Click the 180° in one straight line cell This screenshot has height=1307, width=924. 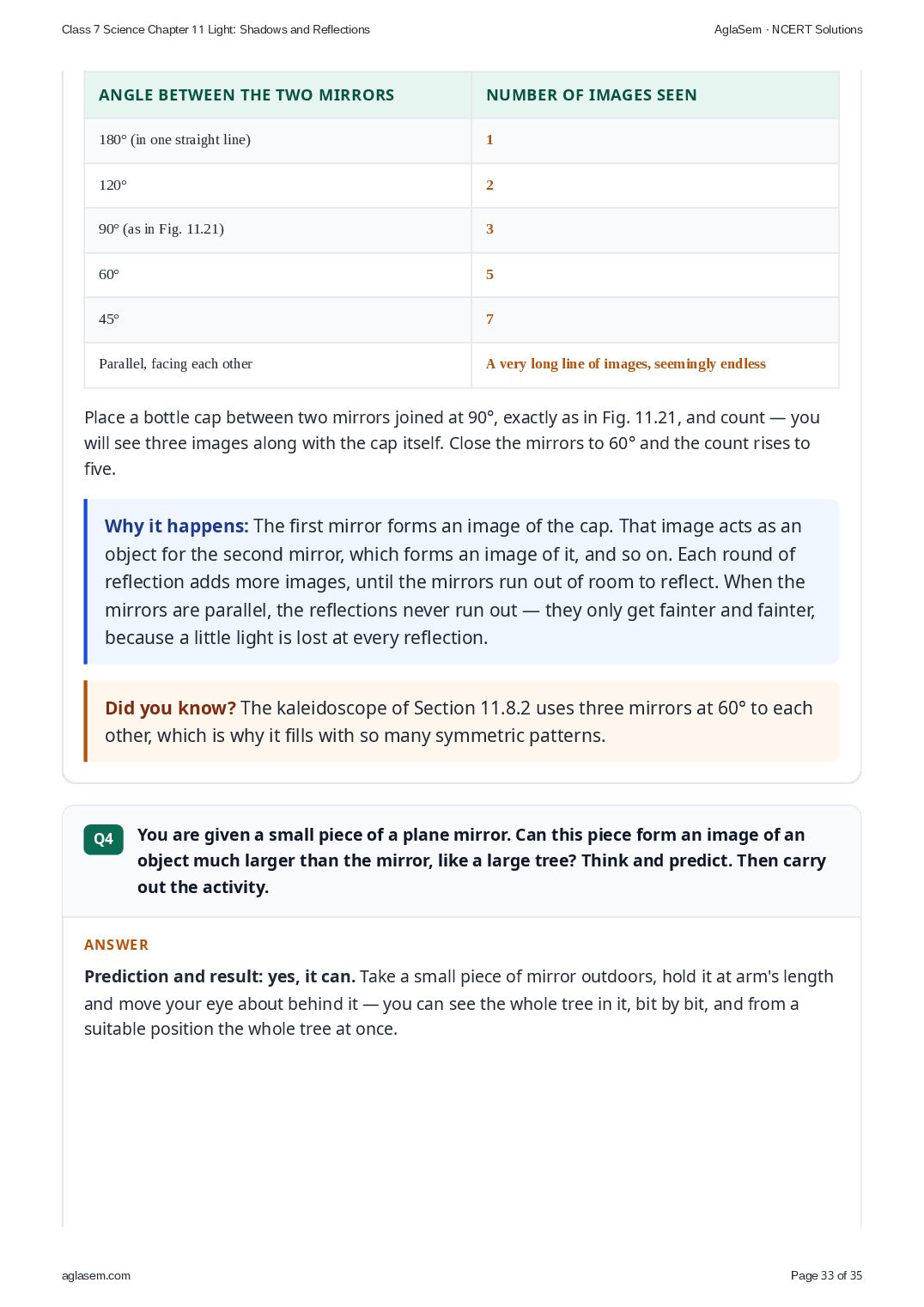[277, 140]
